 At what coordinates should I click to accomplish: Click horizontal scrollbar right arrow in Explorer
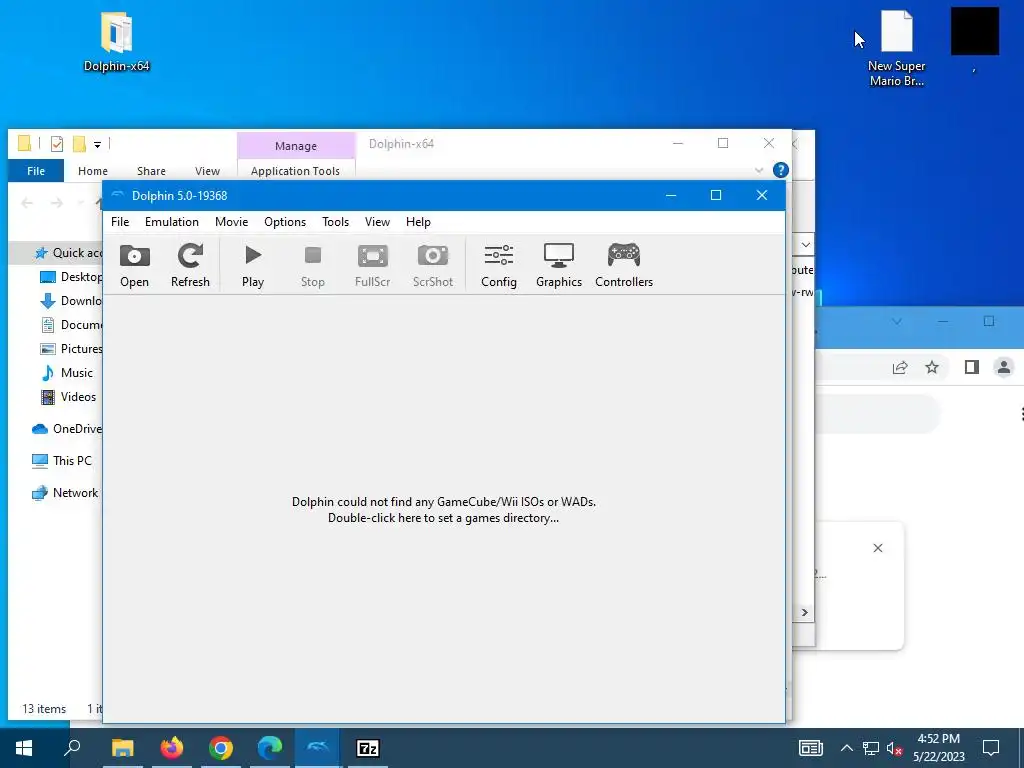coord(805,613)
